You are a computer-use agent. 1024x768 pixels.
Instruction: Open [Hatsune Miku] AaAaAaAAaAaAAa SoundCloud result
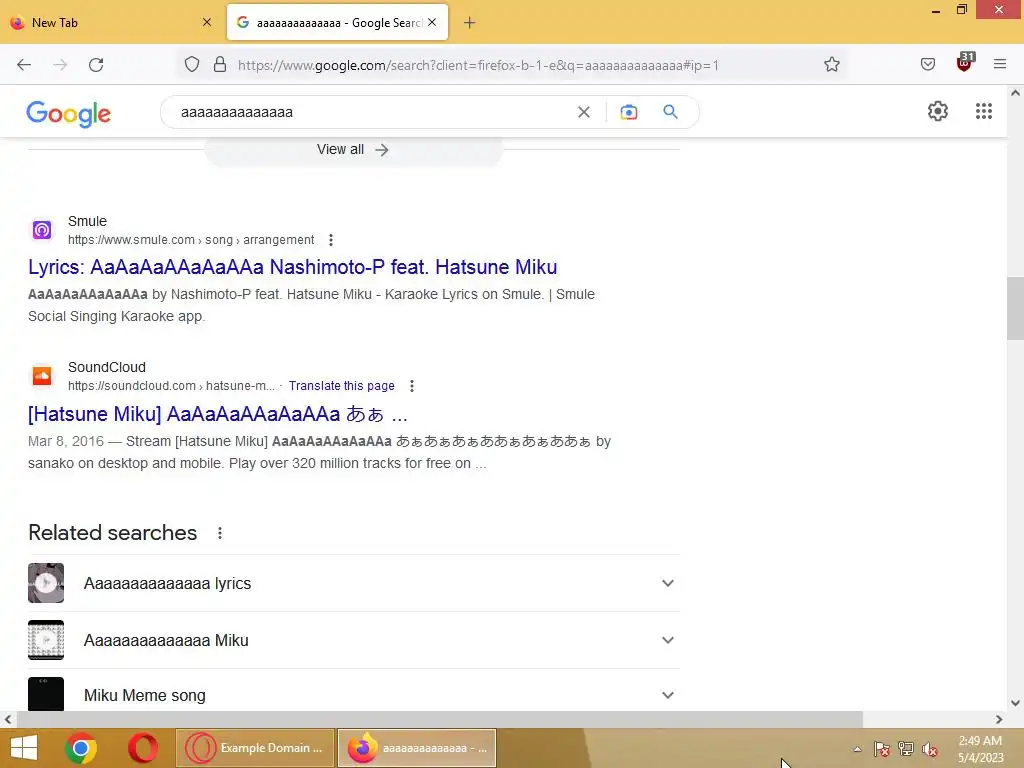(x=217, y=414)
